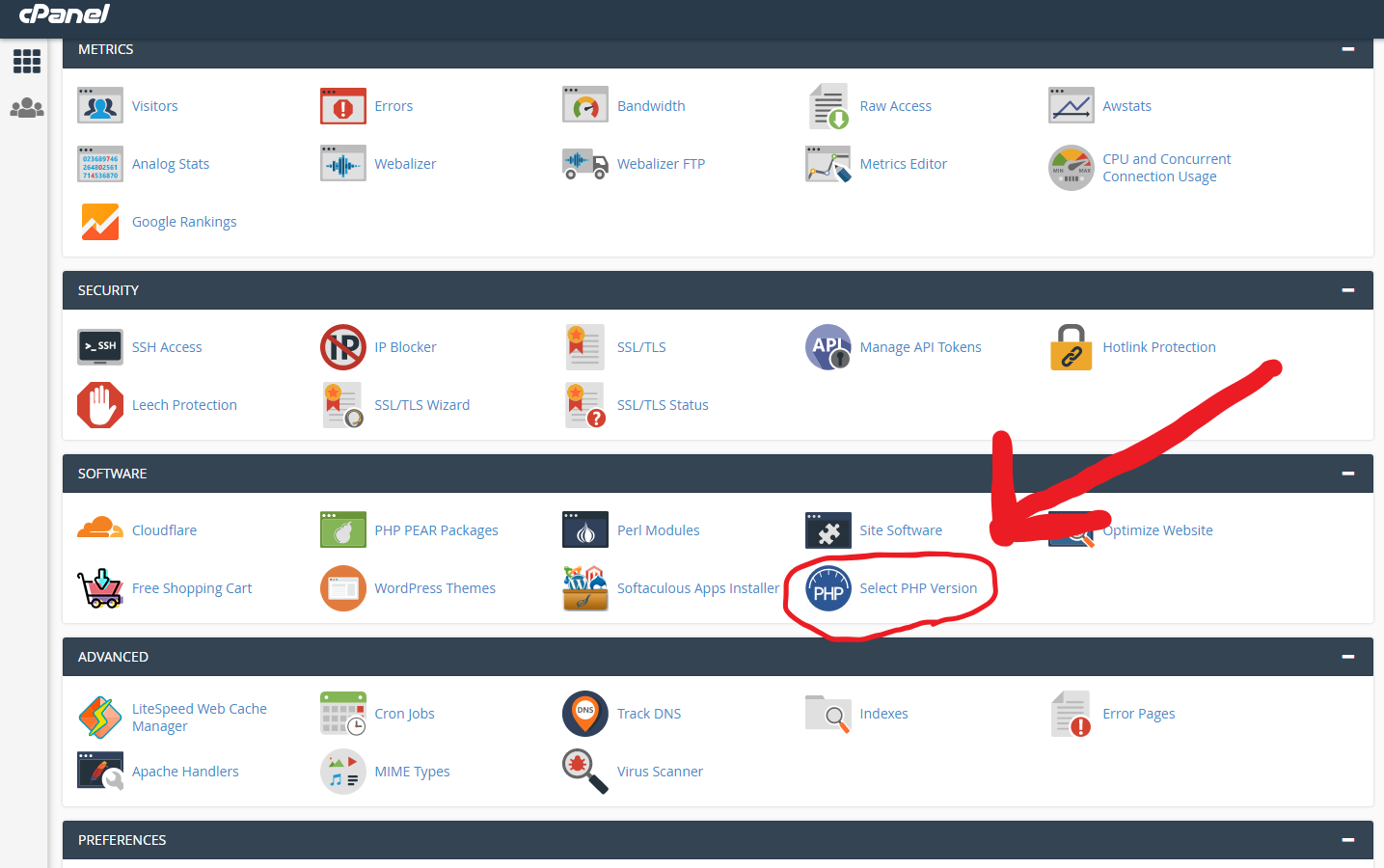Open the Manage API Tokens icon
The width and height of the screenshot is (1384, 868).
coord(828,347)
